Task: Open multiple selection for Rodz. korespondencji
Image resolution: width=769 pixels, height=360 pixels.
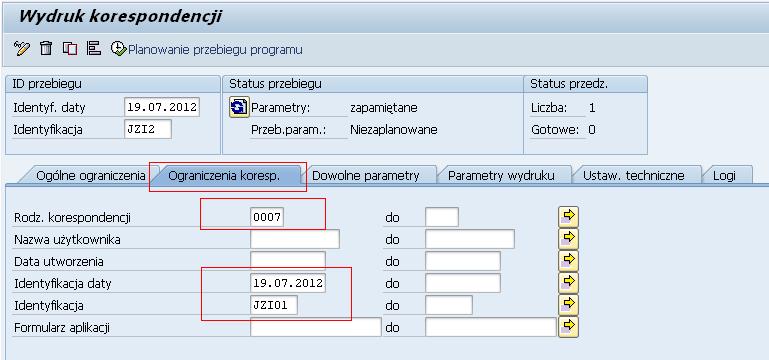Action: (568, 217)
